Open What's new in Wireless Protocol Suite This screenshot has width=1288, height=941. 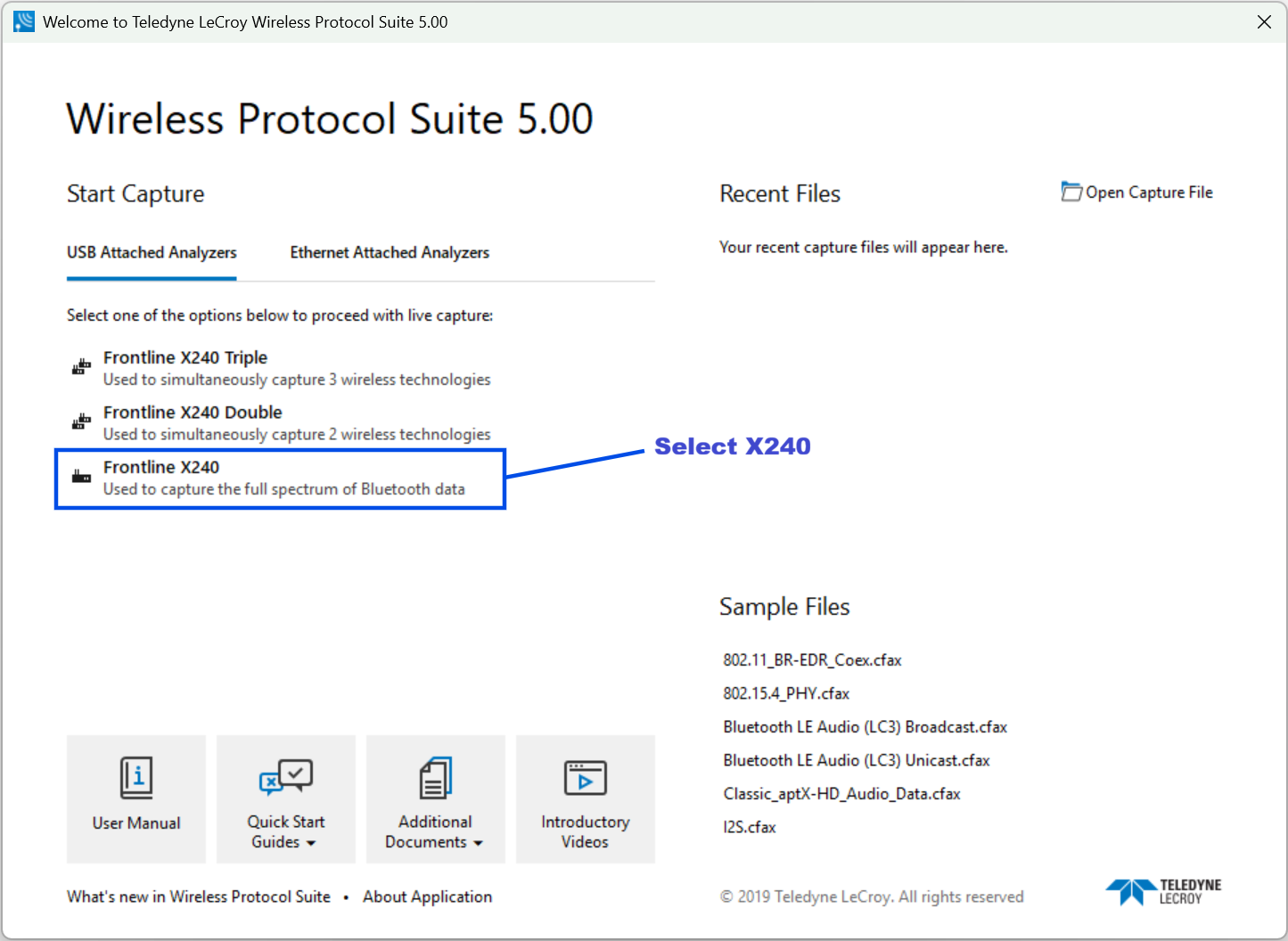click(199, 896)
